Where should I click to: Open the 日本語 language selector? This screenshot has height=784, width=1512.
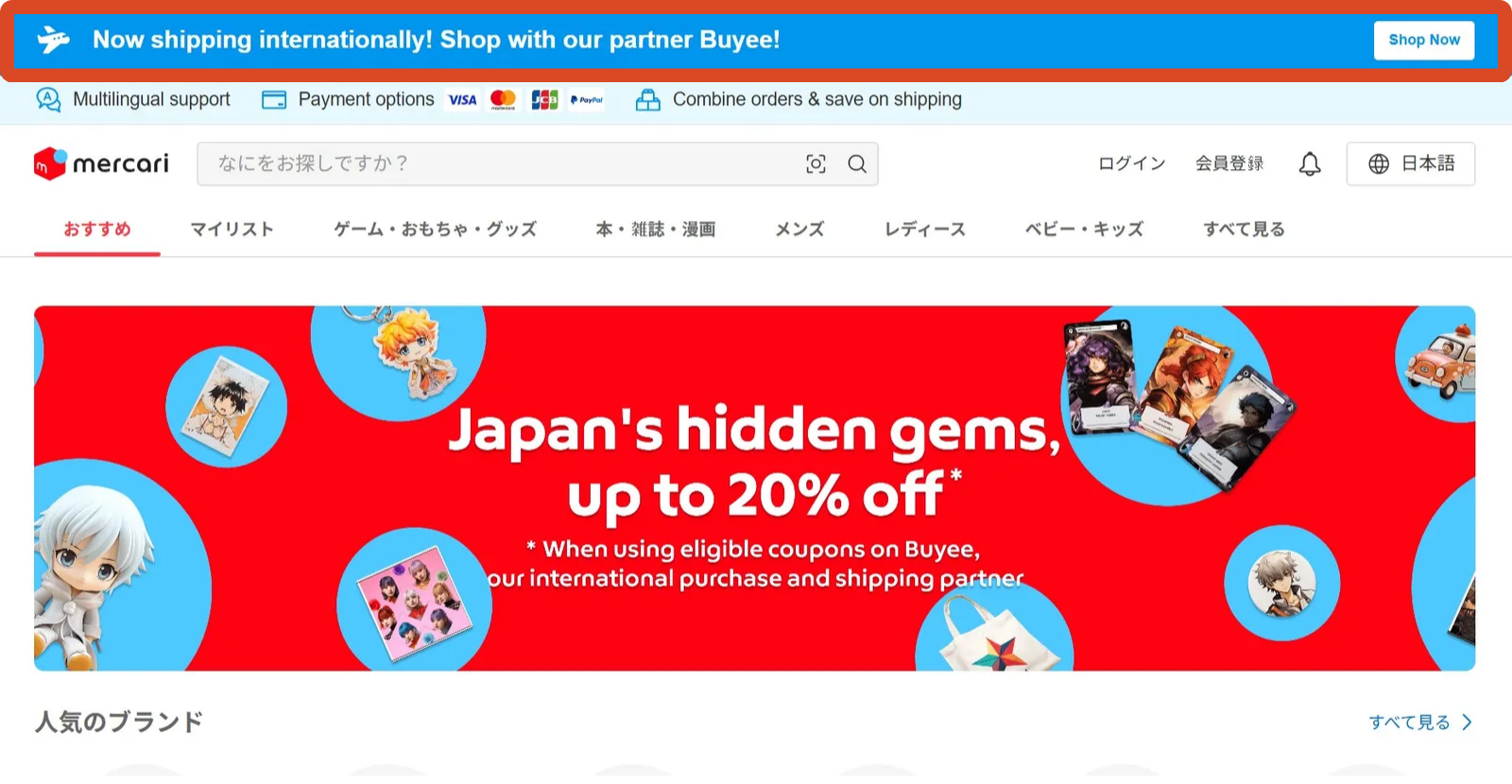[1411, 164]
